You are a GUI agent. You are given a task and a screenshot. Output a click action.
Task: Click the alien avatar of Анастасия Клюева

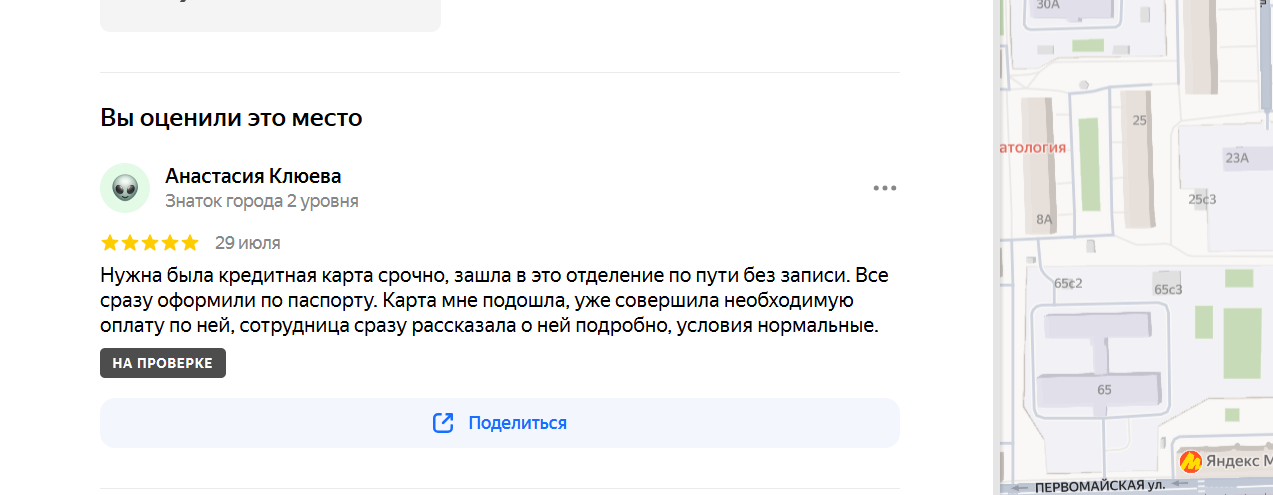coord(125,187)
